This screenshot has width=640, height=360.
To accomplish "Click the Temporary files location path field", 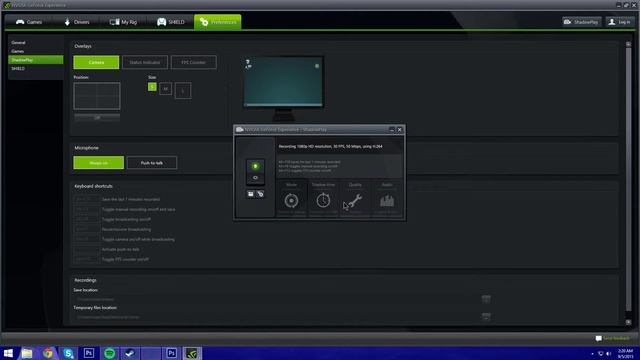I will pyautogui.click(x=276, y=317).
